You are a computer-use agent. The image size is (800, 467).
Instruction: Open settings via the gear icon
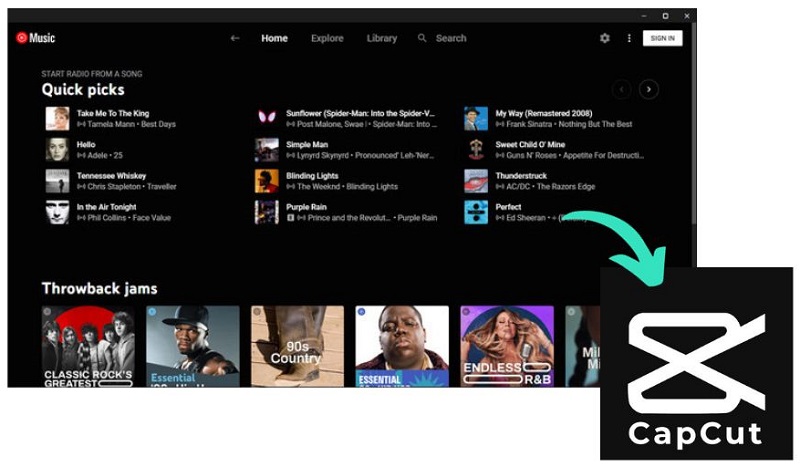tap(604, 38)
